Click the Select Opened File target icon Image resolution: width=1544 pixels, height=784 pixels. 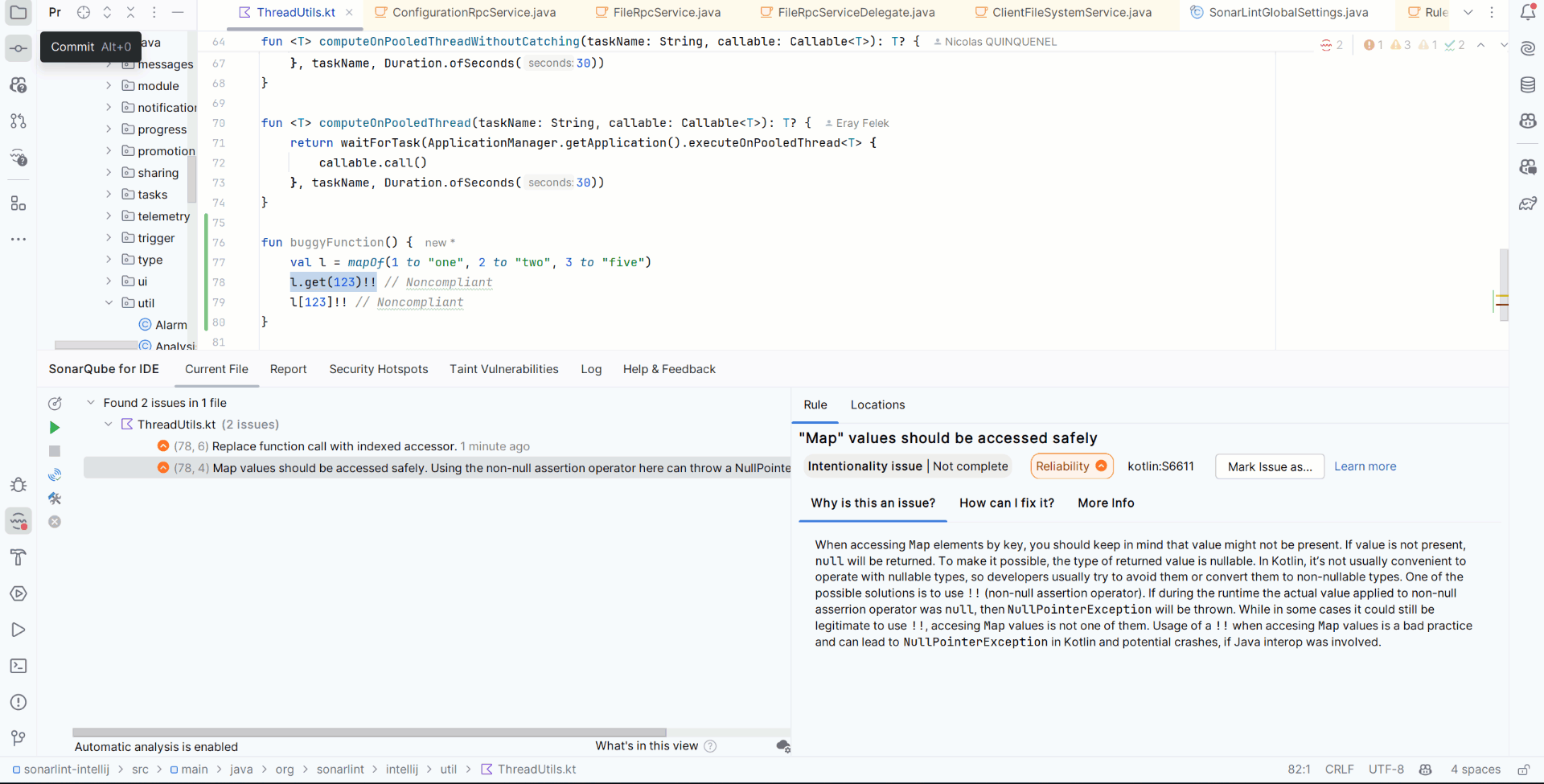(x=84, y=12)
